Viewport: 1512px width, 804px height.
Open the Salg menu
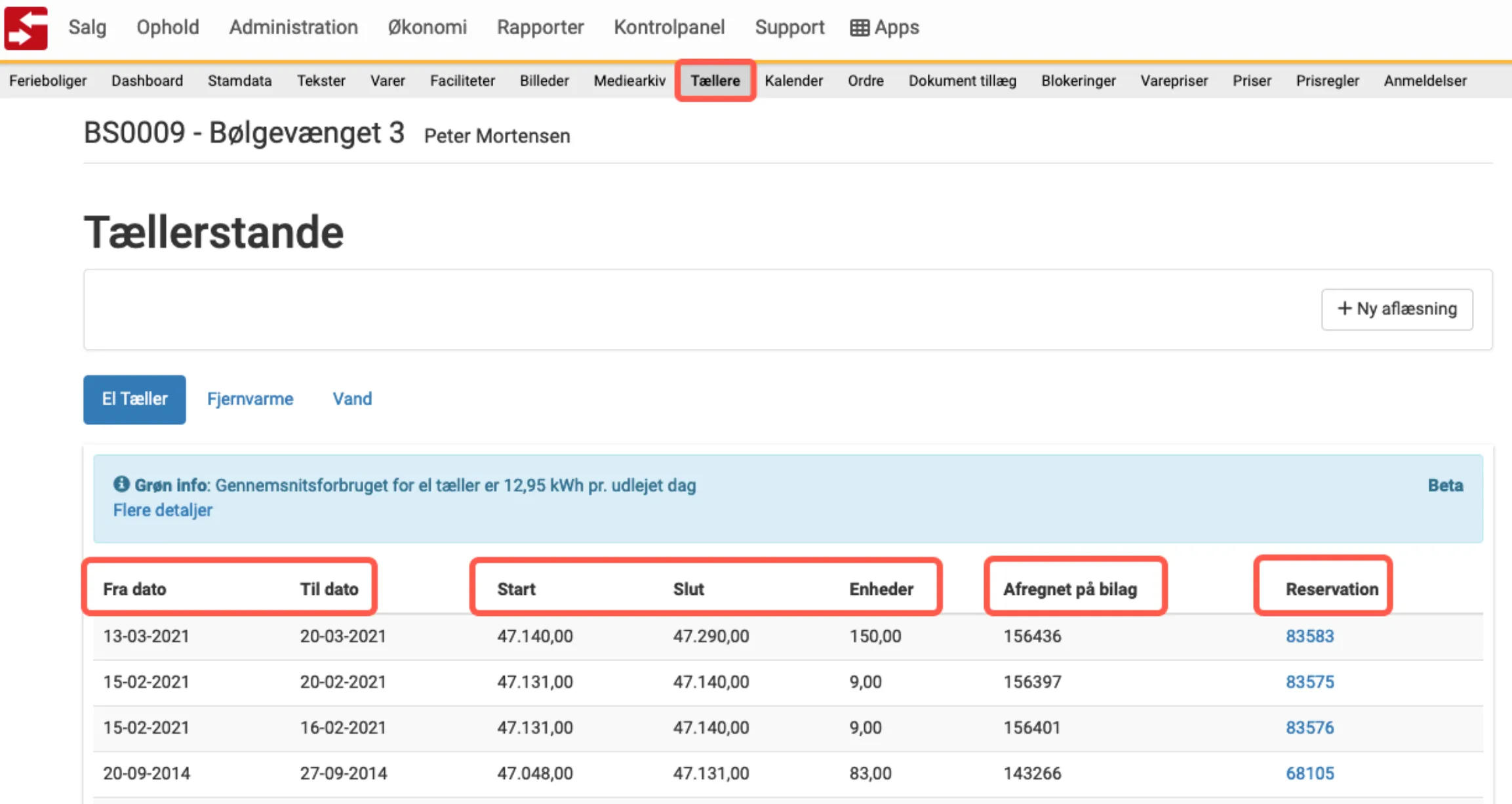87,28
